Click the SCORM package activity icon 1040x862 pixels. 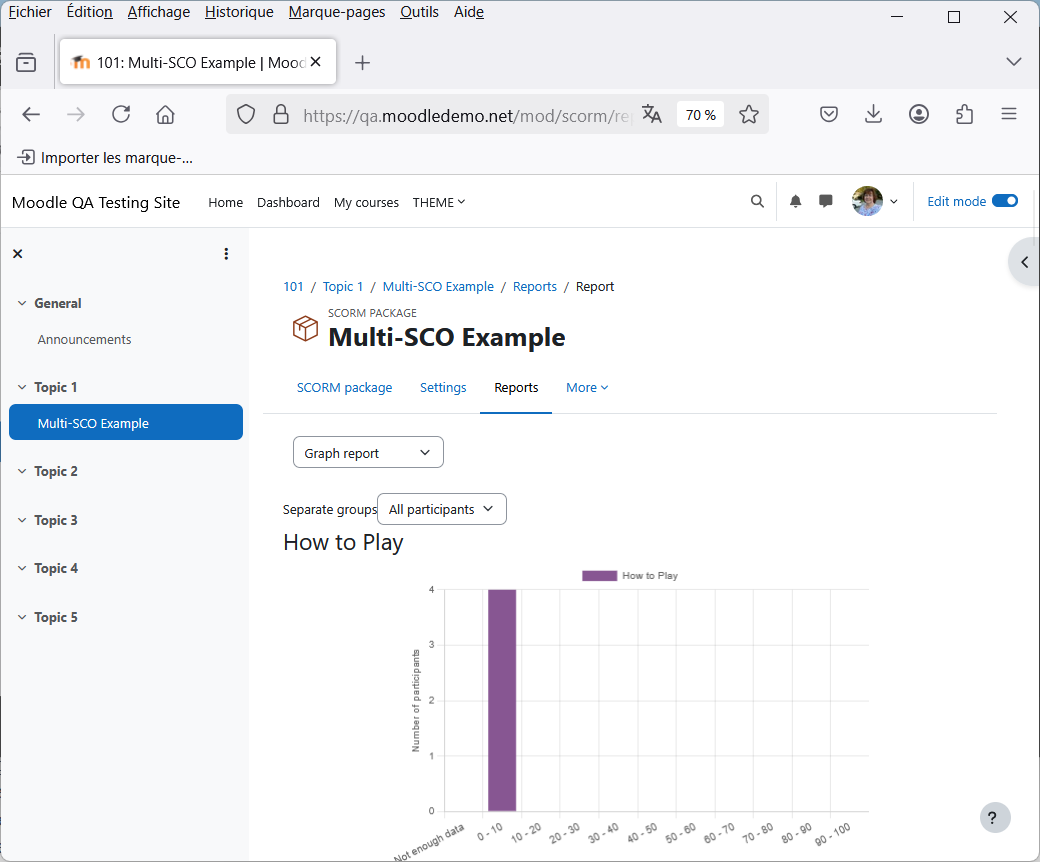pyautogui.click(x=305, y=328)
